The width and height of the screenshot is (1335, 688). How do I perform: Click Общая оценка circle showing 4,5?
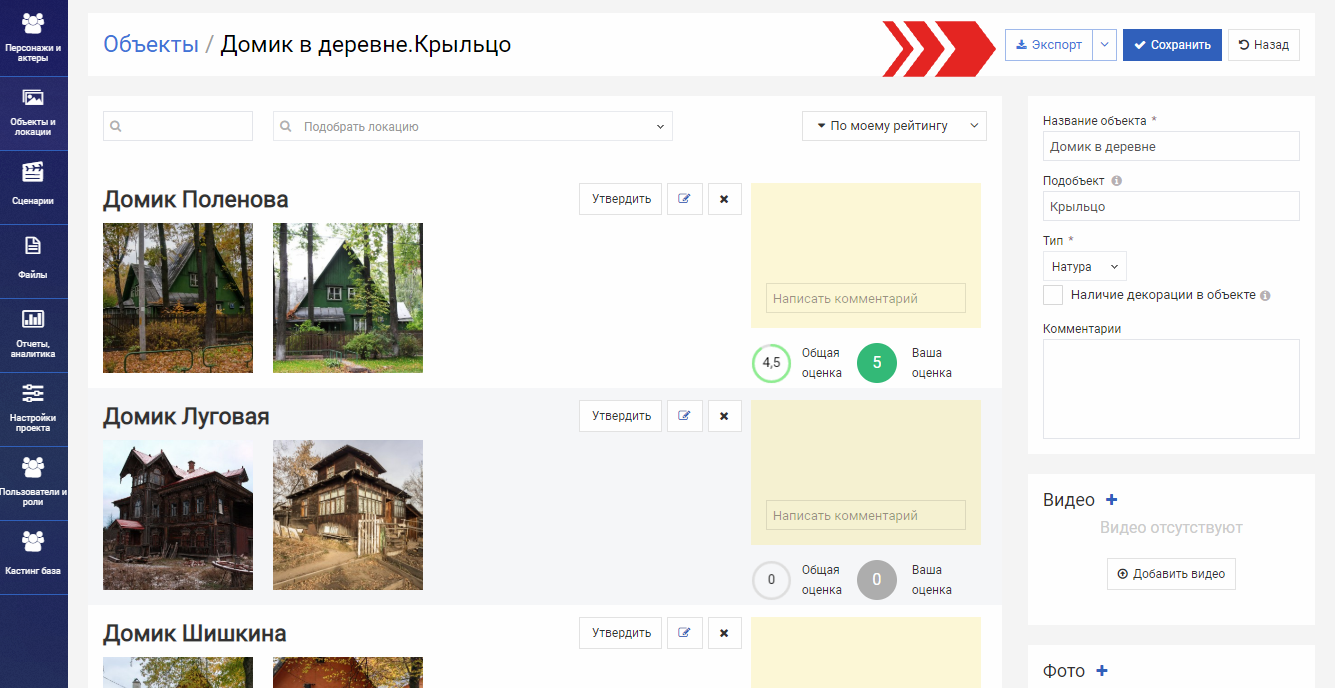tap(771, 363)
